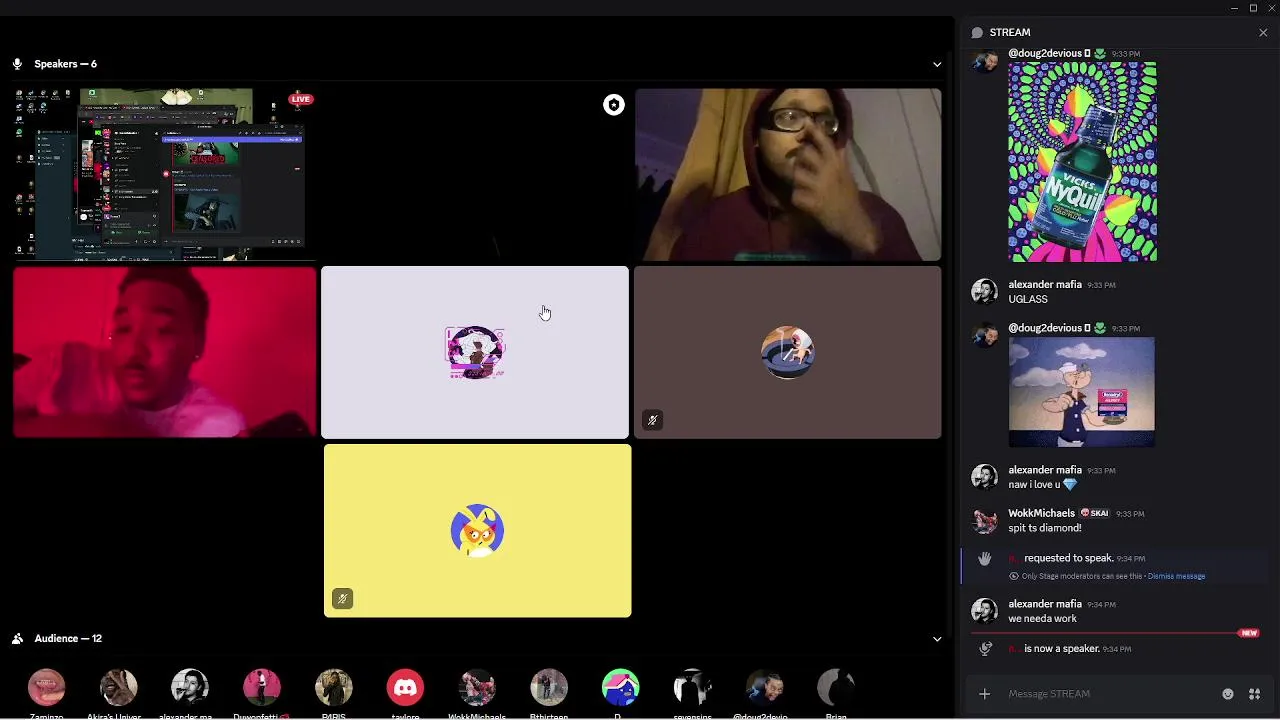Click the Audience people icon
1280x720 pixels.
pyautogui.click(x=17, y=639)
